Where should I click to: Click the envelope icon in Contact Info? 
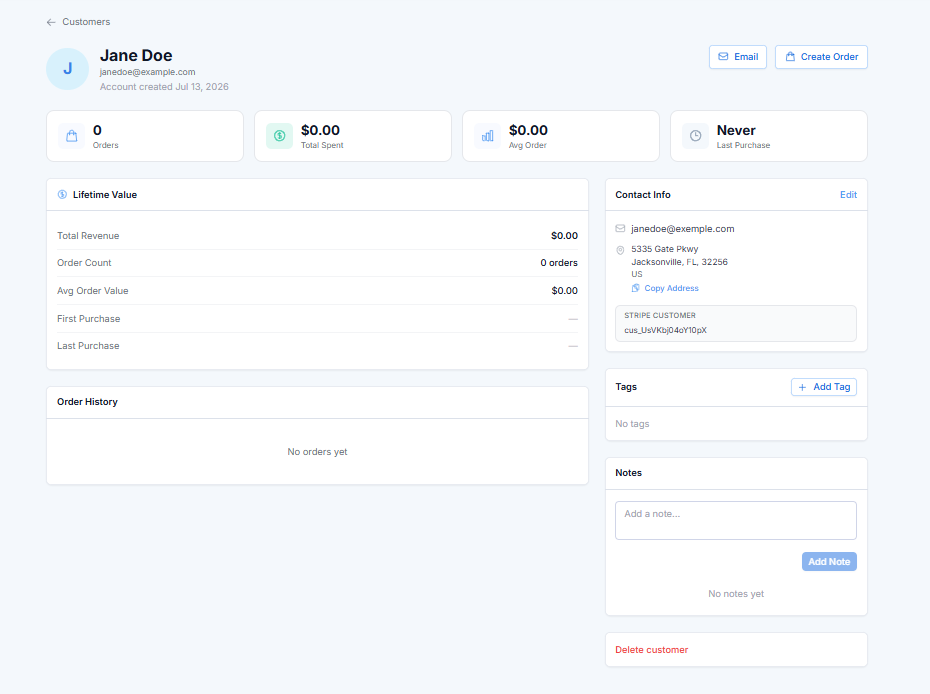(x=620, y=228)
